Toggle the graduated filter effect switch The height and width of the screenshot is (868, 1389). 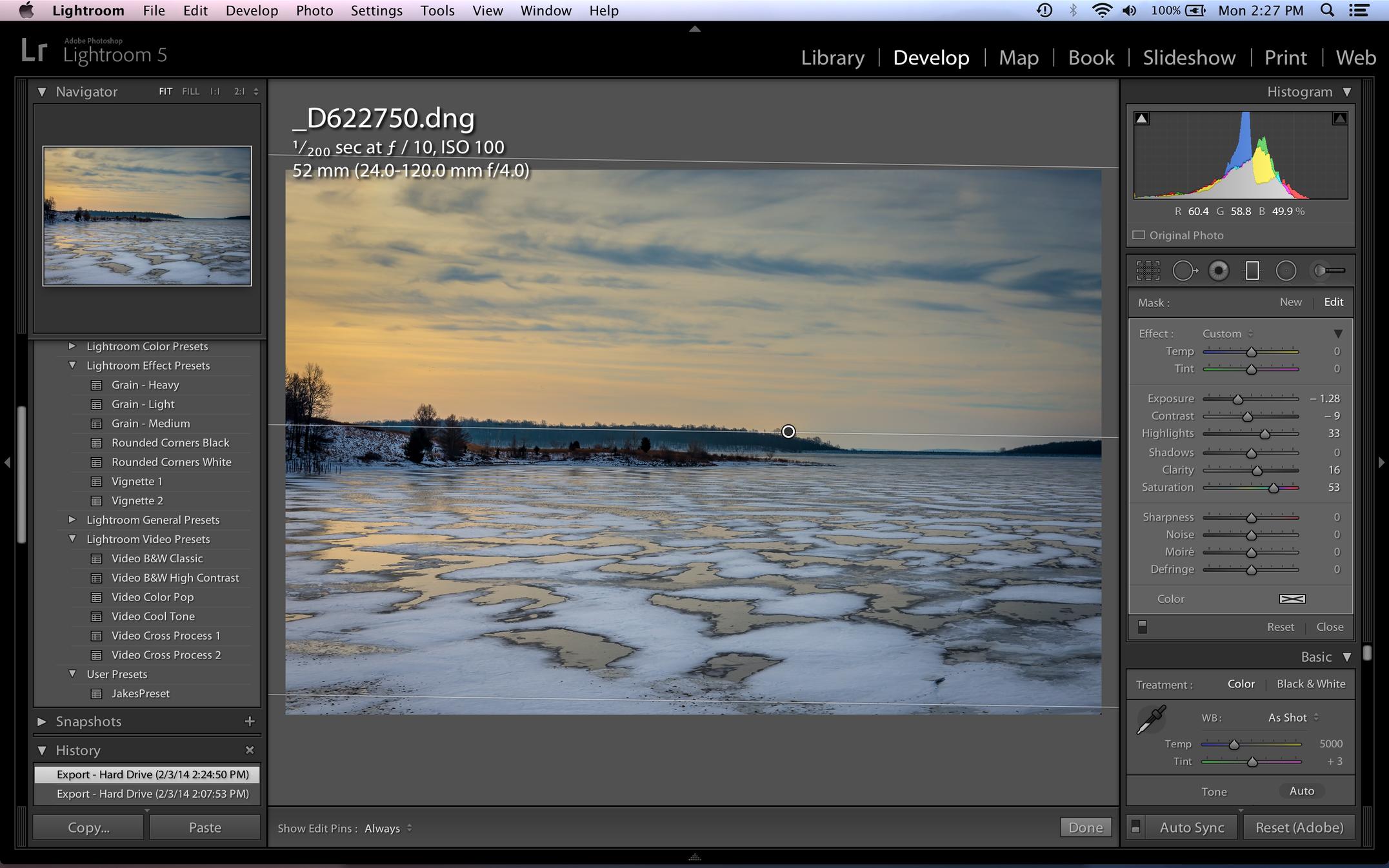tap(1143, 627)
